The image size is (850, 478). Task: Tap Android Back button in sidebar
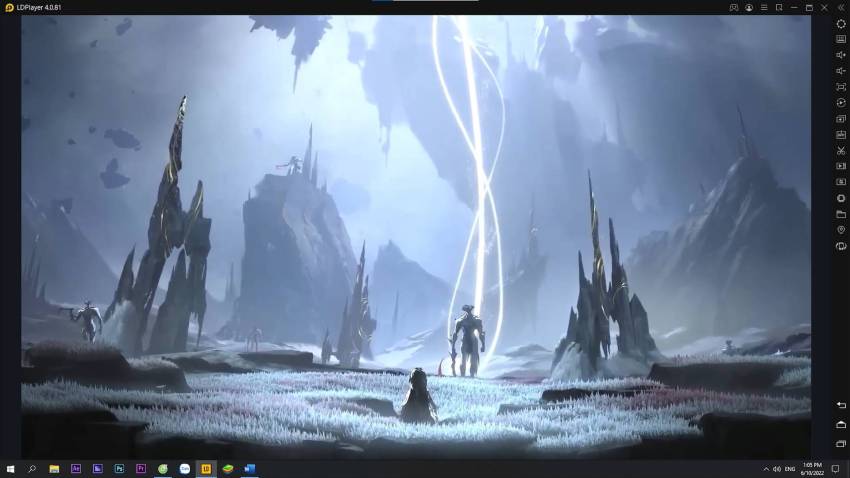point(841,405)
